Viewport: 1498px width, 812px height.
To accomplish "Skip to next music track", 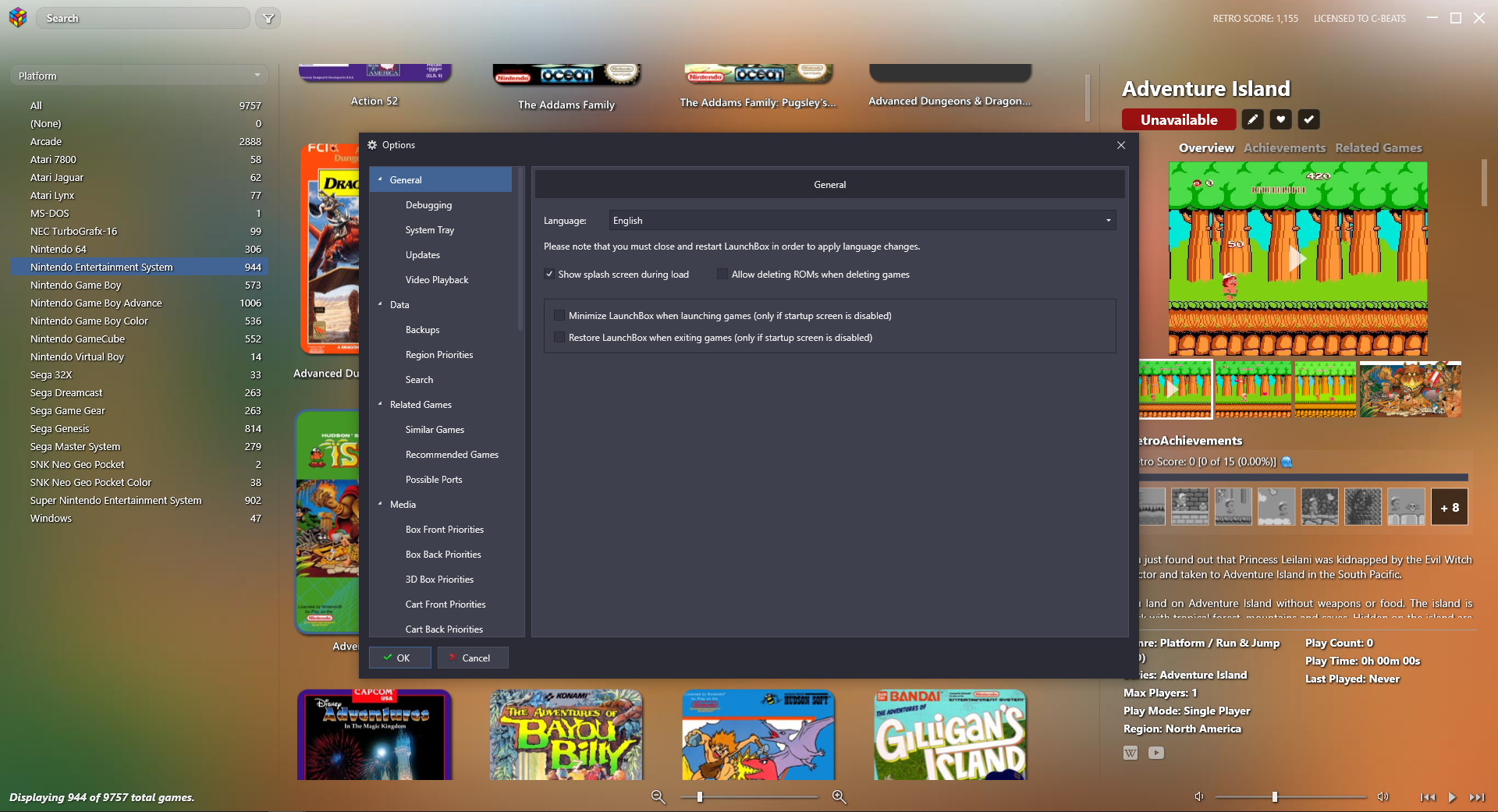I will (x=1477, y=797).
